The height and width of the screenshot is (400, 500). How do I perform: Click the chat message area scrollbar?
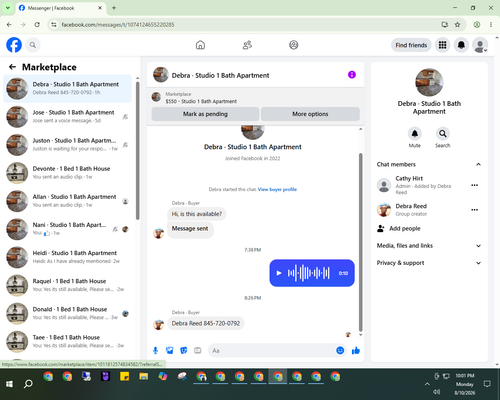coord(360,242)
